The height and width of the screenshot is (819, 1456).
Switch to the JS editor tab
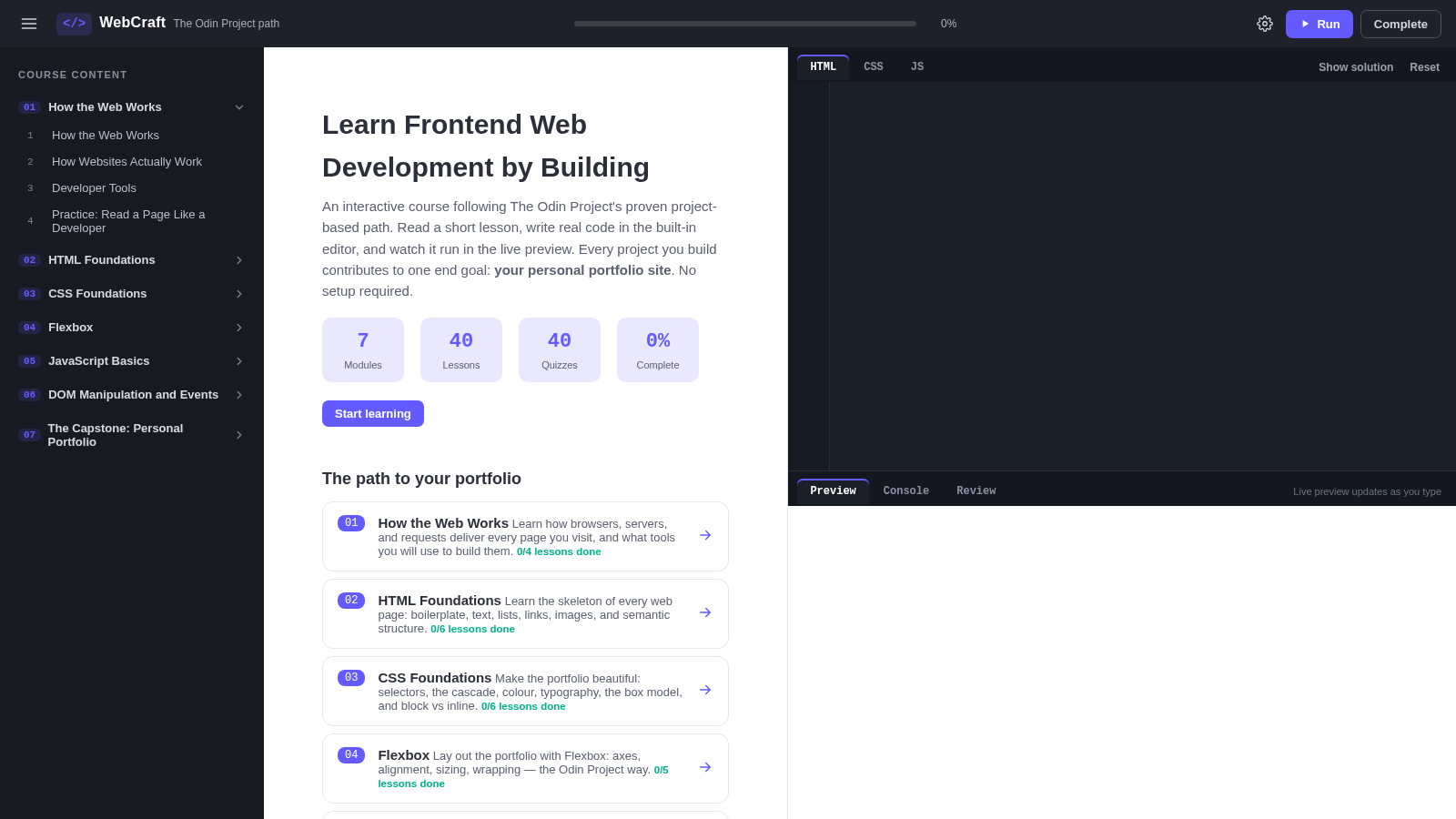click(x=917, y=67)
